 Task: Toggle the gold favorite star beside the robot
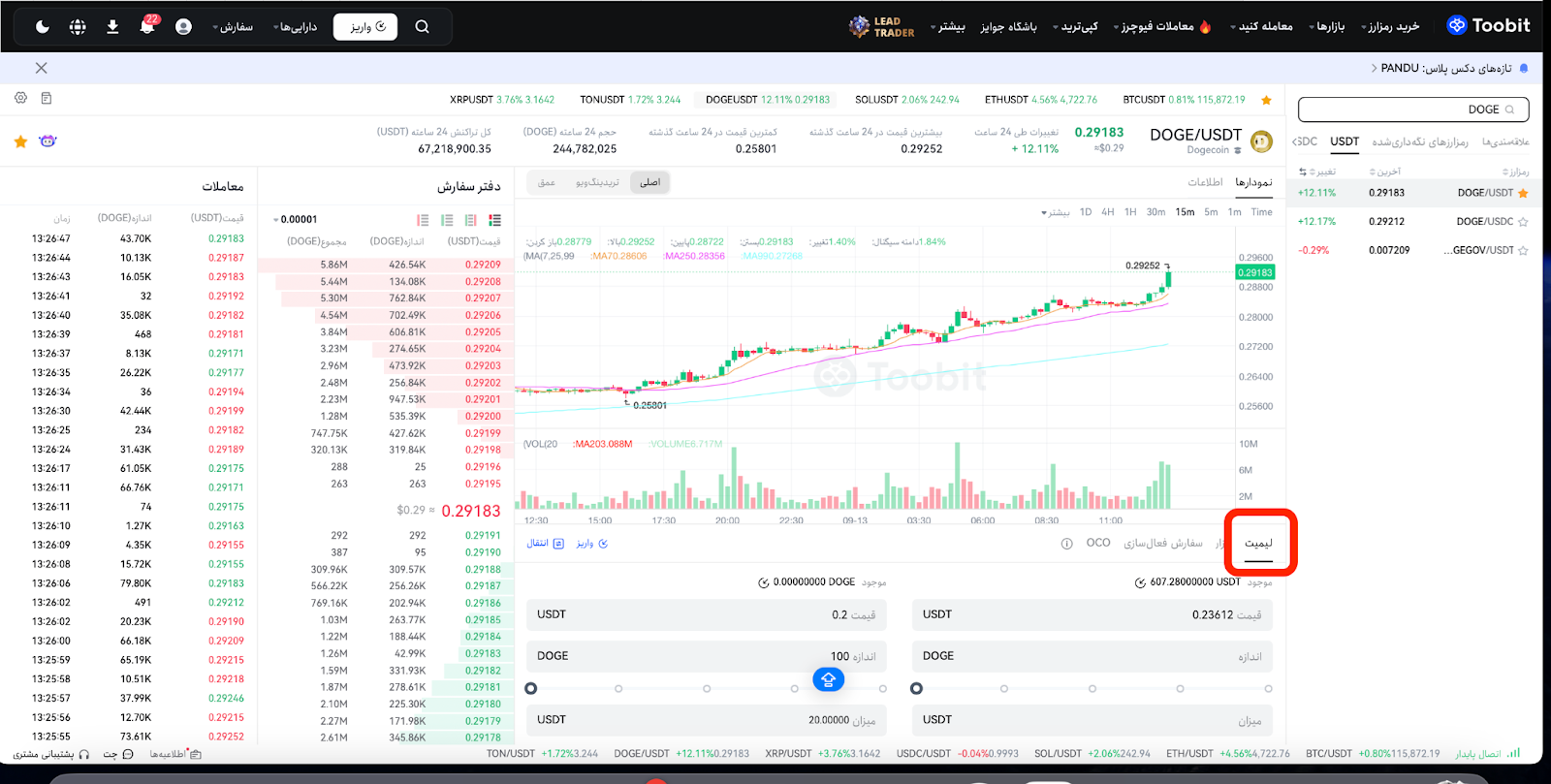pyautogui.click(x=20, y=141)
